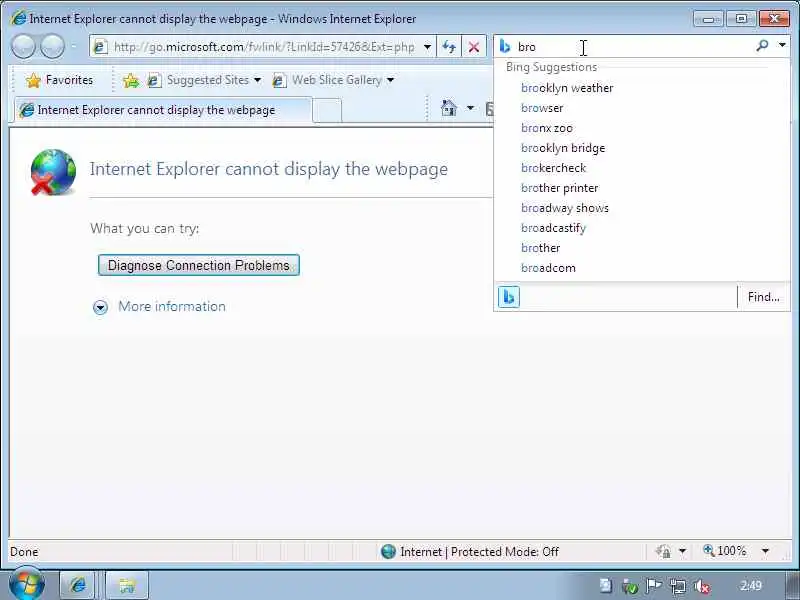Expand Suggested Sites dropdown
This screenshot has height=600, width=800.
[257, 80]
